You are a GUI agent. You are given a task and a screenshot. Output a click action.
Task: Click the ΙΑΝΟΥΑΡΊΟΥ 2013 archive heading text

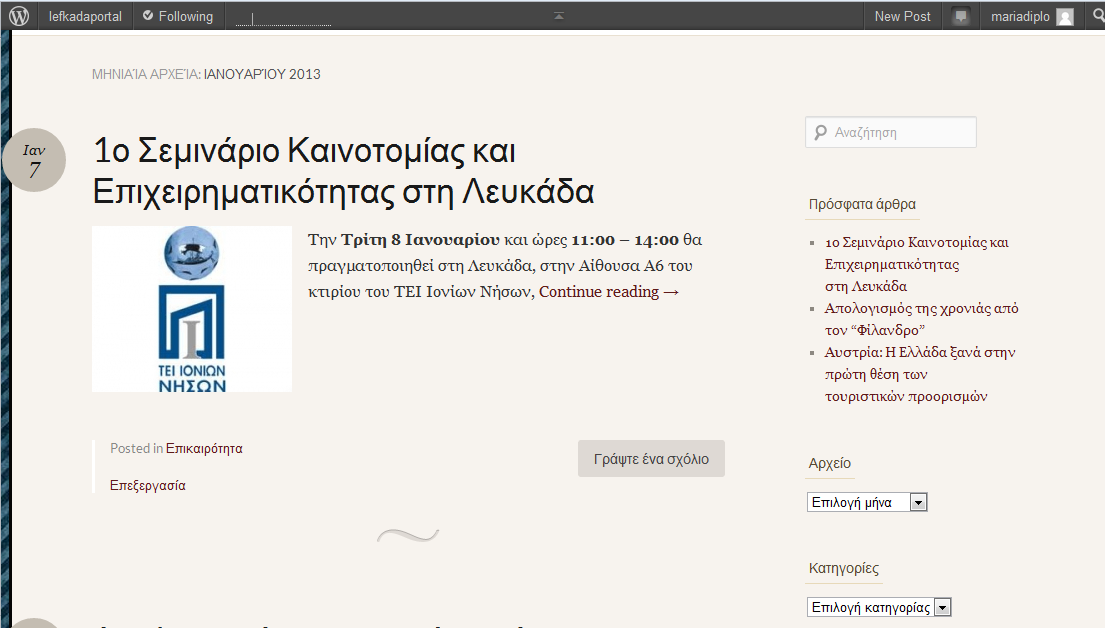pos(262,74)
